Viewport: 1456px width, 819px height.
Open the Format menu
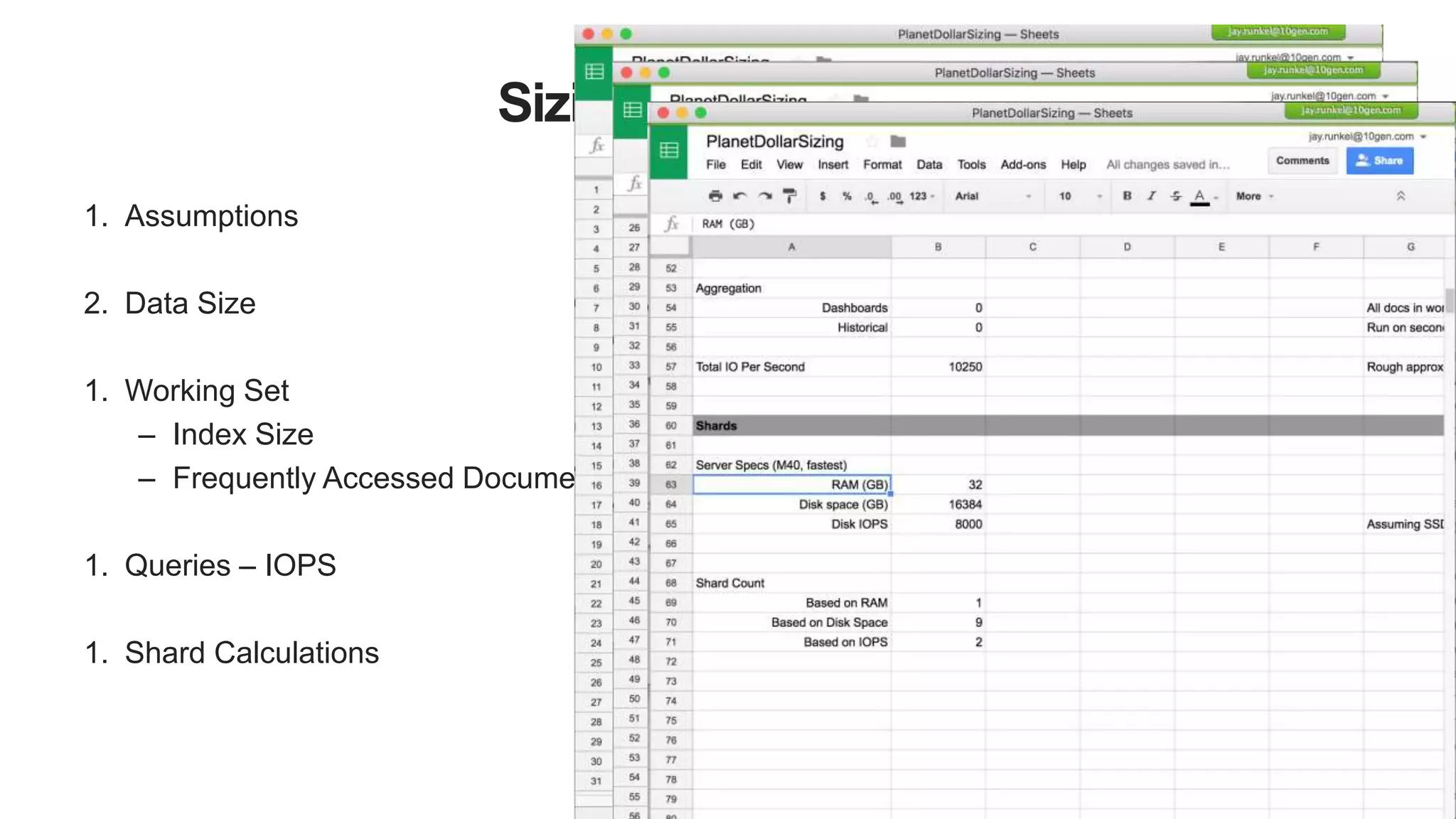point(882,165)
